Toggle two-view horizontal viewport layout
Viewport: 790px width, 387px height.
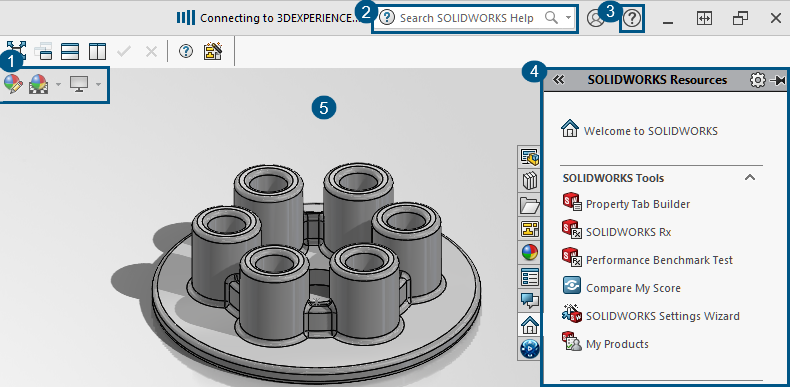click(x=70, y=51)
